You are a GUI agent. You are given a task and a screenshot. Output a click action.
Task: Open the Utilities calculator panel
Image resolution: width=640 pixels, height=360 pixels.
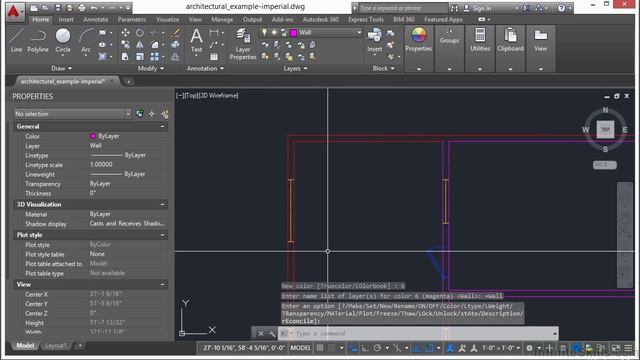click(x=480, y=40)
